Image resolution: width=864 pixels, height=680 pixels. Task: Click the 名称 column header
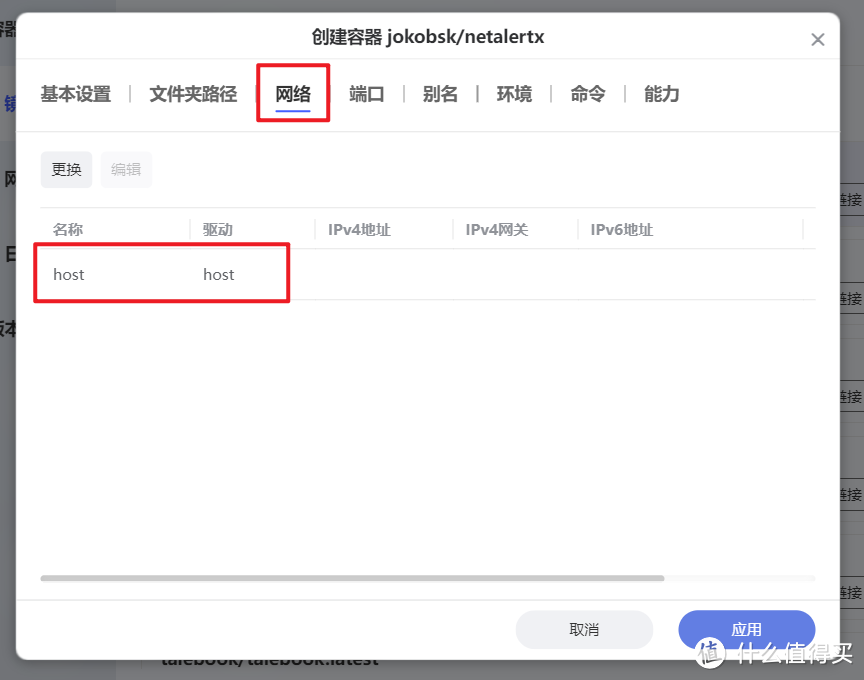coord(68,229)
